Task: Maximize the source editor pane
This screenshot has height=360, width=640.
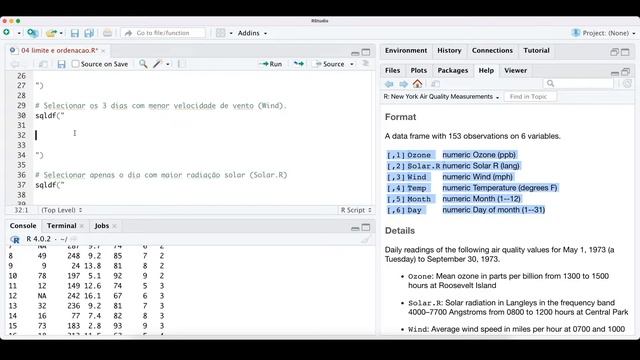Action: (366, 52)
